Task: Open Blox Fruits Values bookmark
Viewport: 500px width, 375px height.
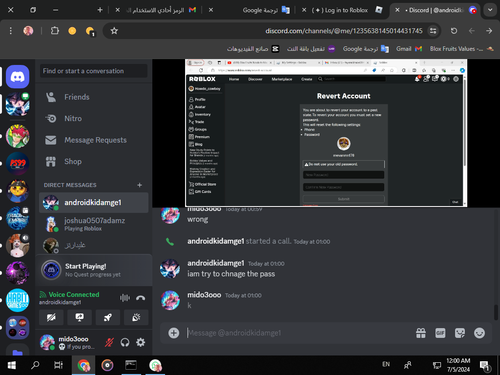Action: [x=462, y=49]
